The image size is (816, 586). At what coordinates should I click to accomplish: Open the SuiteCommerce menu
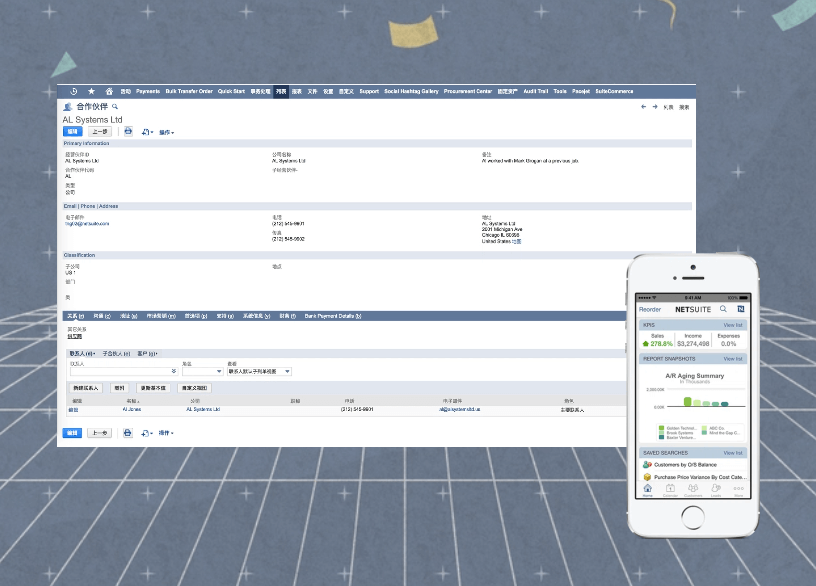pyautogui.click(x=614, y=91)
